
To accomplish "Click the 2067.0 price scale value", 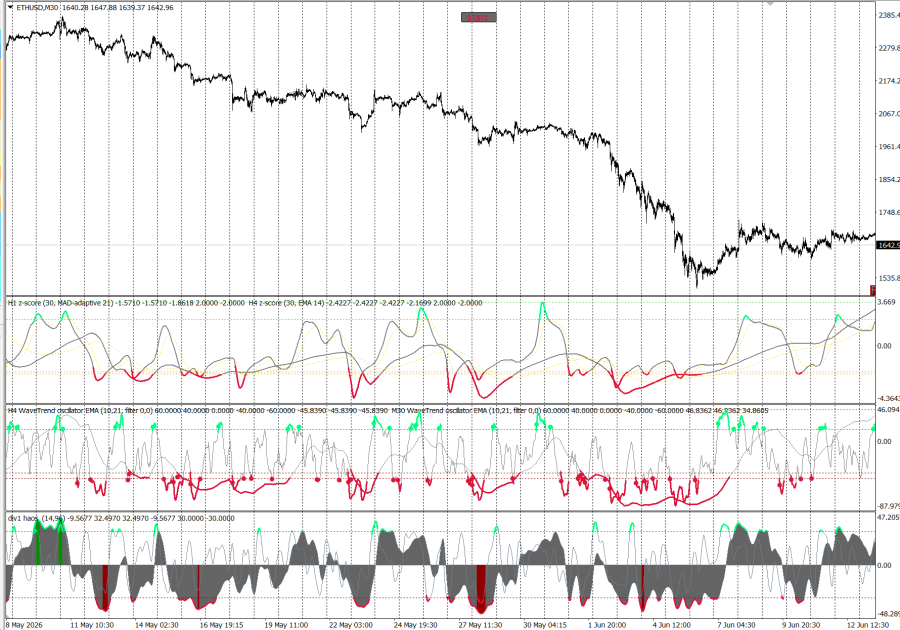I will [889, 114].
